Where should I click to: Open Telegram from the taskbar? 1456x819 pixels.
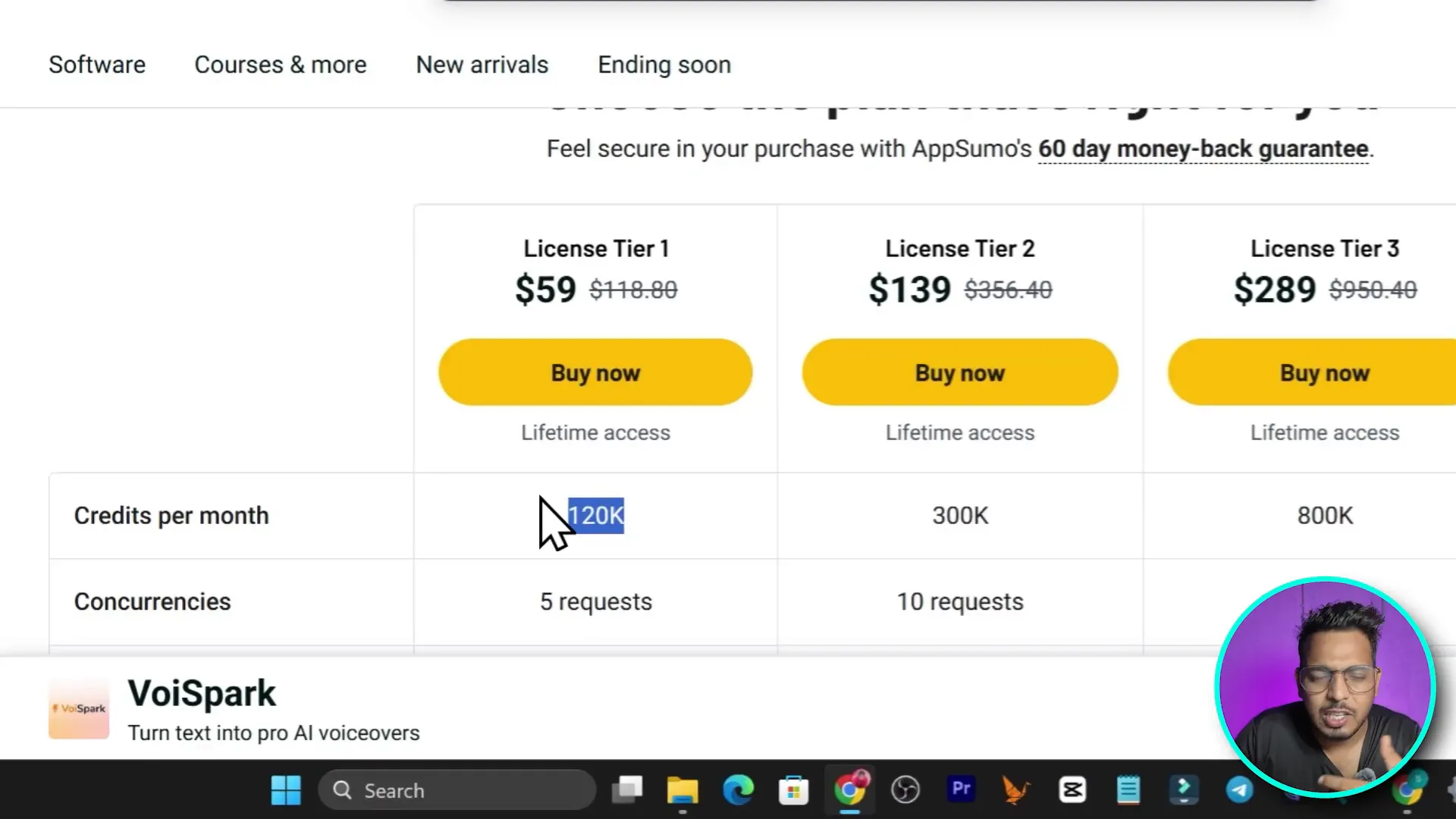(1239, 790)
